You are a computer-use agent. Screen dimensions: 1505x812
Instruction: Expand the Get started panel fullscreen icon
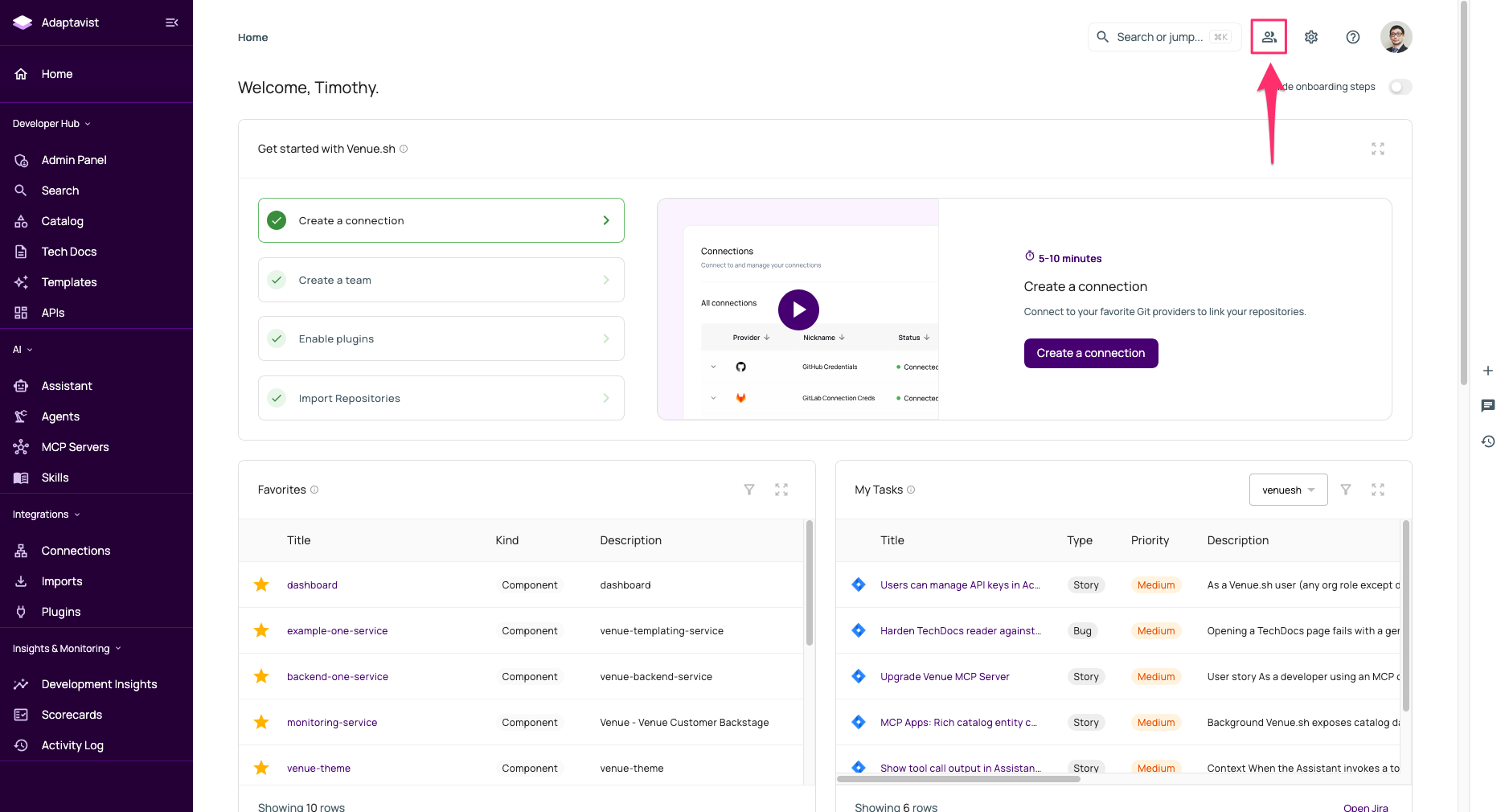1378,149
